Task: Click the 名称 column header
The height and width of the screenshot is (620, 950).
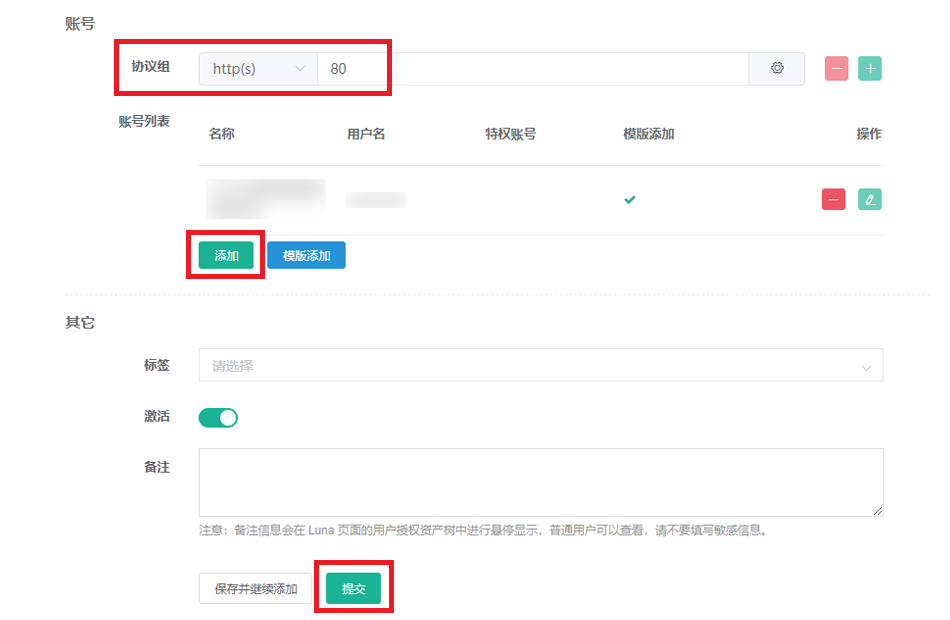Action: pos(221,133)
